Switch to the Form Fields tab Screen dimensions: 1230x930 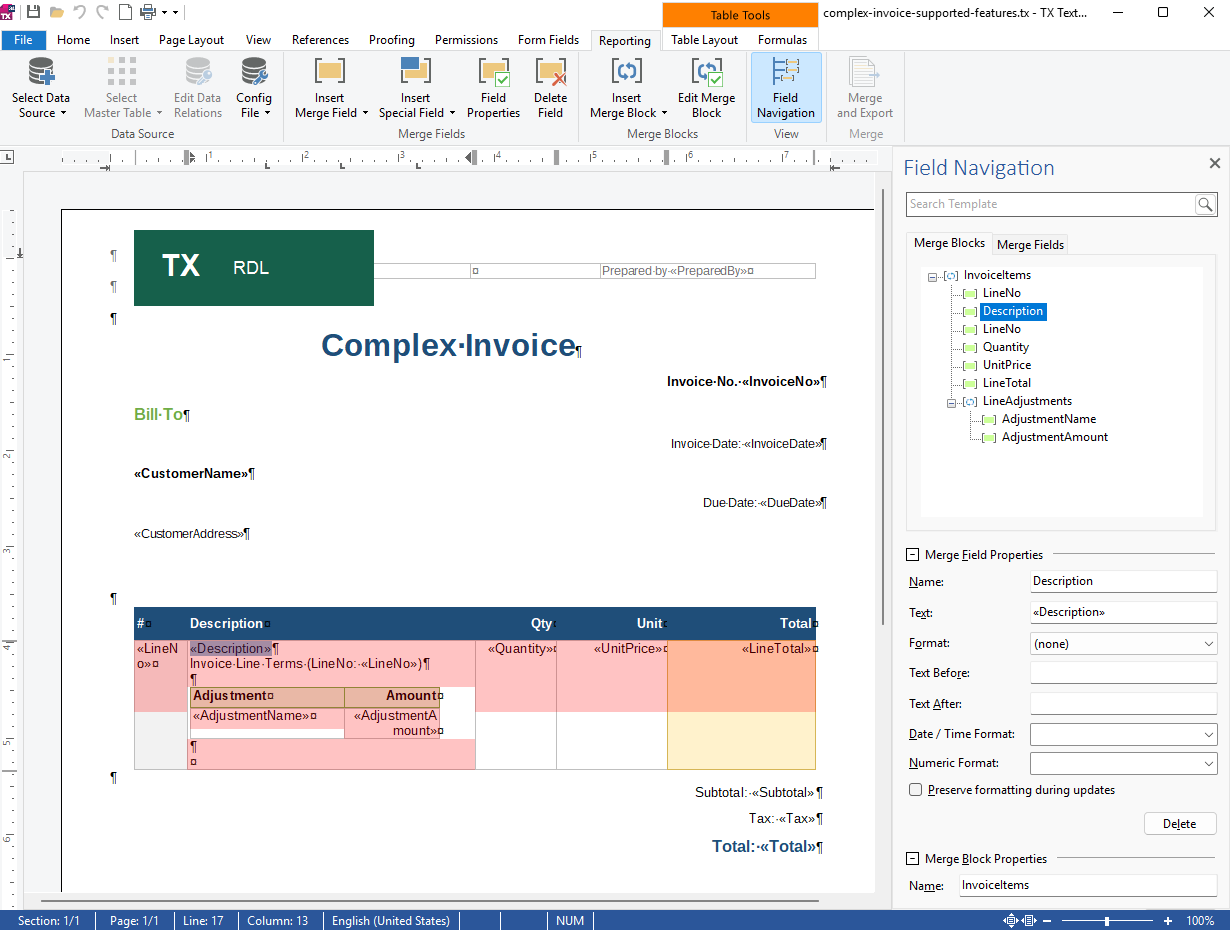[x=548, y=40]
